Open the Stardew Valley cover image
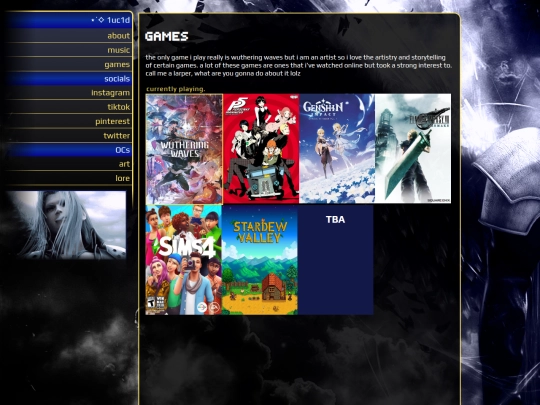The width and height of the screenshot is (540, 405). point(260,260)
